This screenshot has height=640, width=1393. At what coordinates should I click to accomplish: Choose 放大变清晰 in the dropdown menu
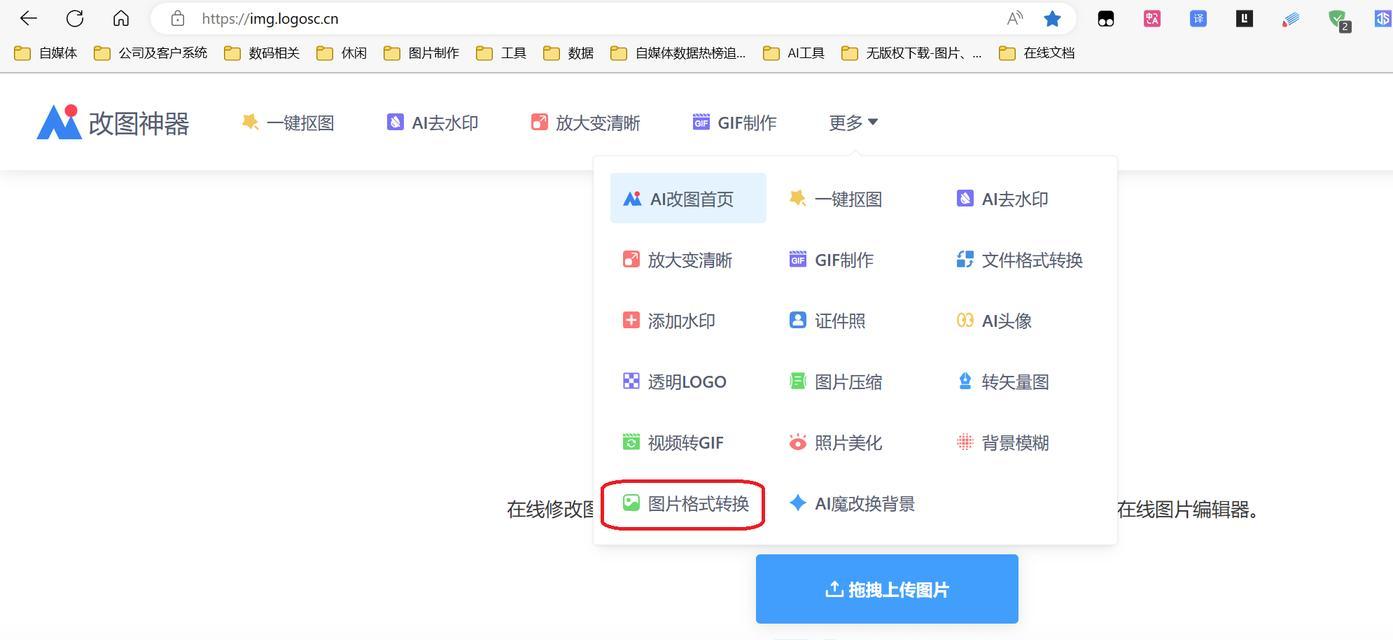click(677, 260)
